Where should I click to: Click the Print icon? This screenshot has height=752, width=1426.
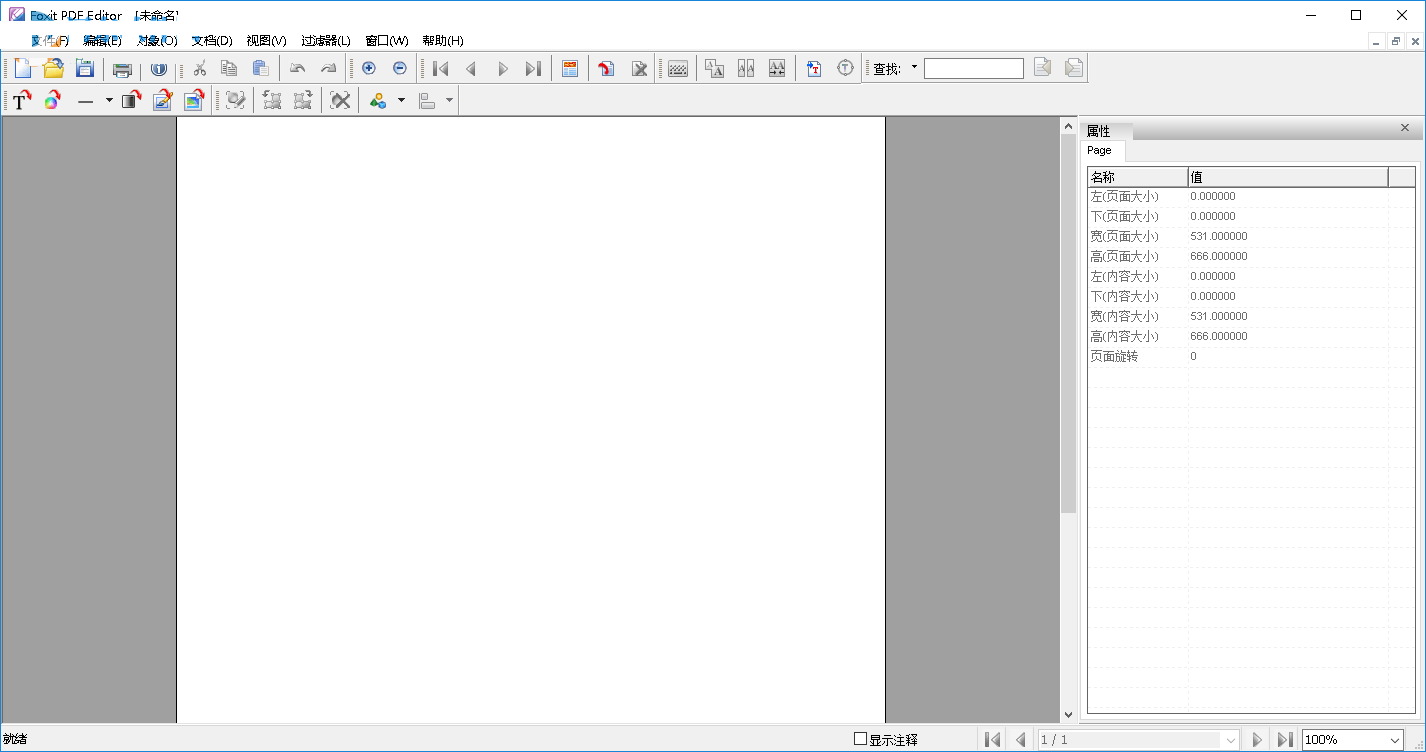pos(120,68)
